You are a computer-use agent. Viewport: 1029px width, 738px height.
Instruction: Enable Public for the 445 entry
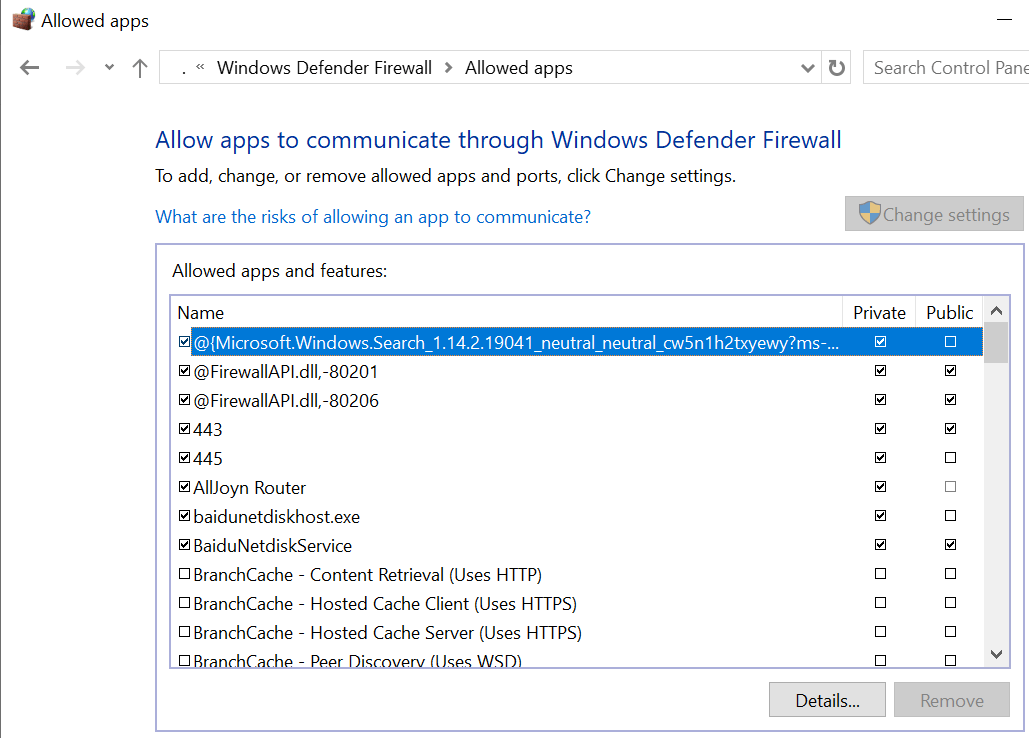coord(950,457)
